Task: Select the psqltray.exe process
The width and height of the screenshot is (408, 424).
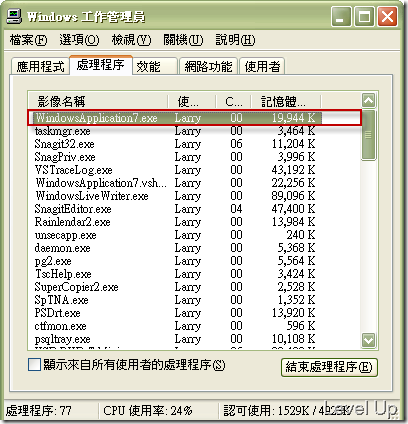Action: (62, 339)
